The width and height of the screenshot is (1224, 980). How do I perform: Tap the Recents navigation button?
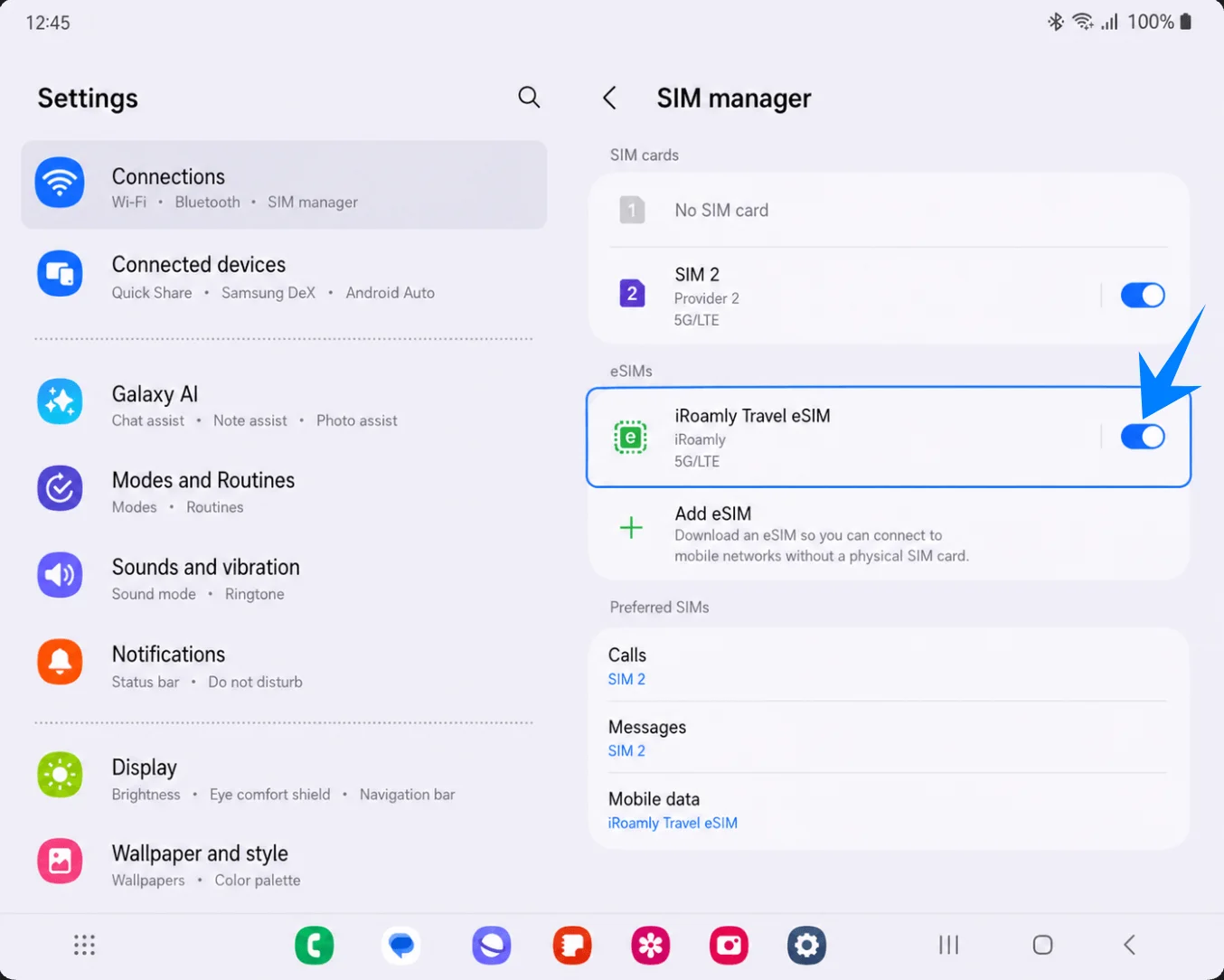click(x=948, y=945)
